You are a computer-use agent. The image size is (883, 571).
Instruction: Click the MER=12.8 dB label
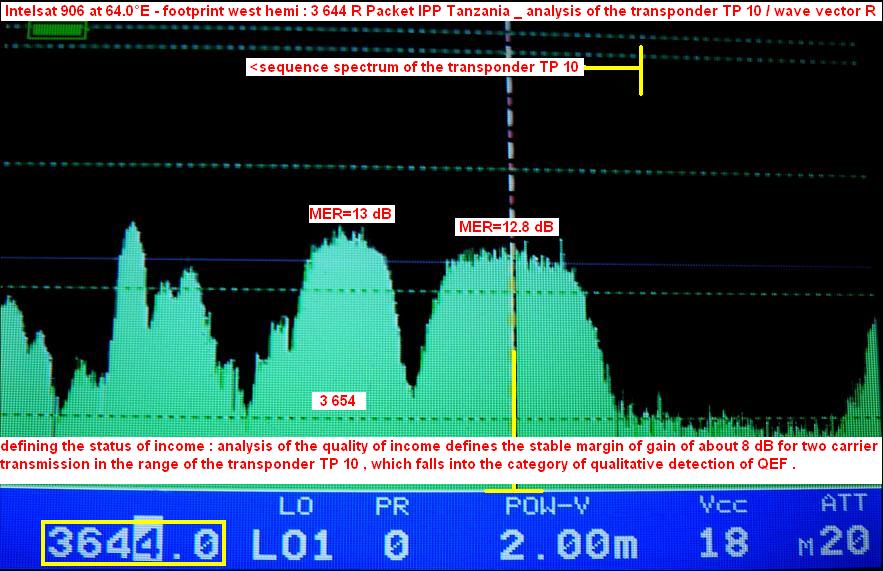coord(506,227)
